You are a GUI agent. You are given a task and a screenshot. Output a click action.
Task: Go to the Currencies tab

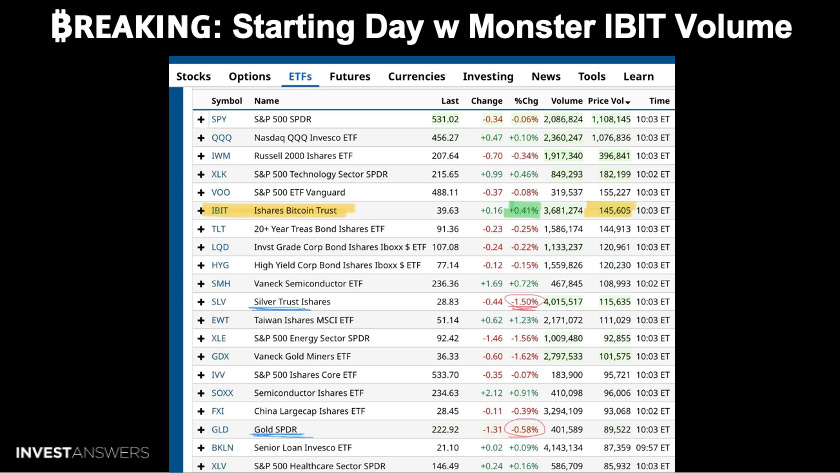[x=416, y=76]
